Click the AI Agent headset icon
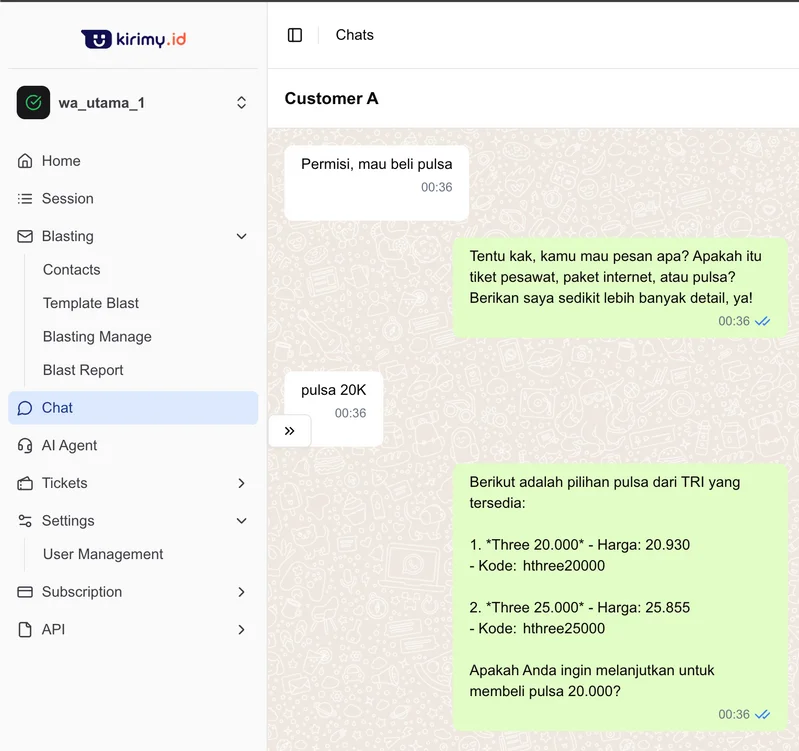 tap(25, 446)
